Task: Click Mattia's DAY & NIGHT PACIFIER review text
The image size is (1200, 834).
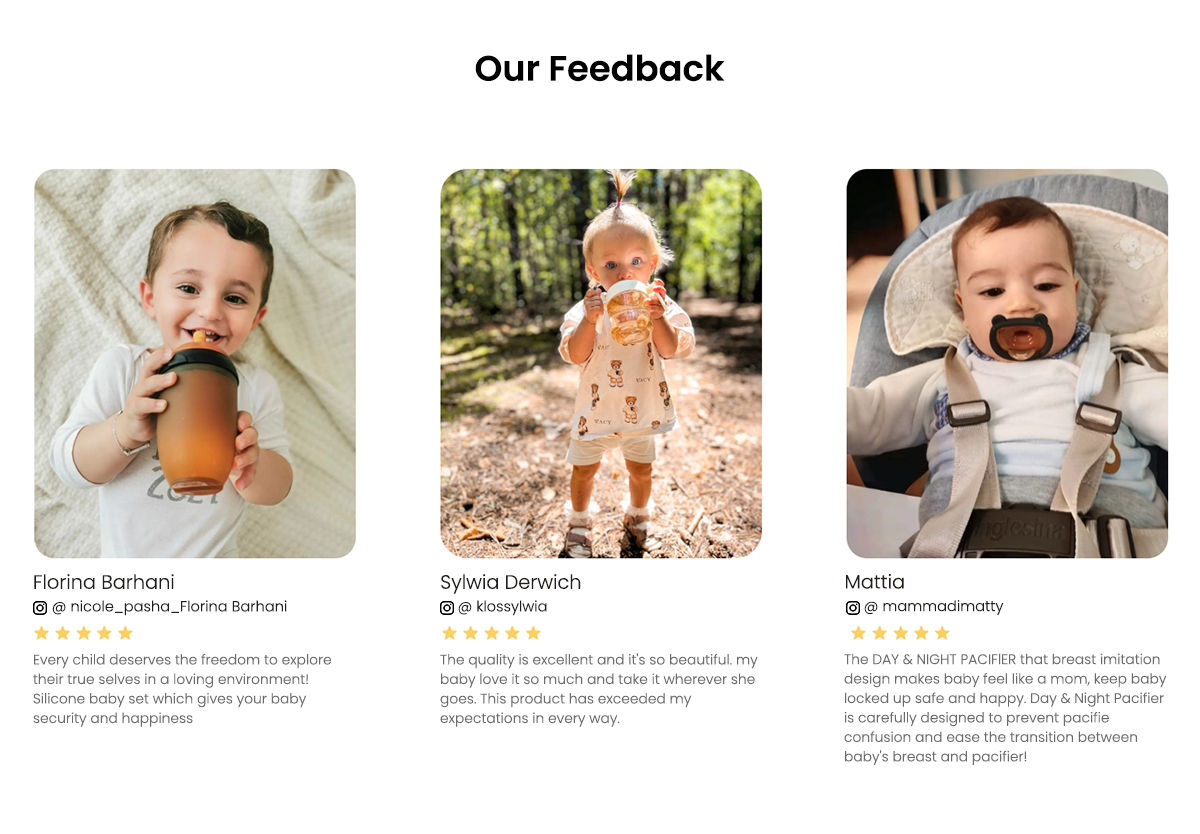Action: coord(1005,708)
